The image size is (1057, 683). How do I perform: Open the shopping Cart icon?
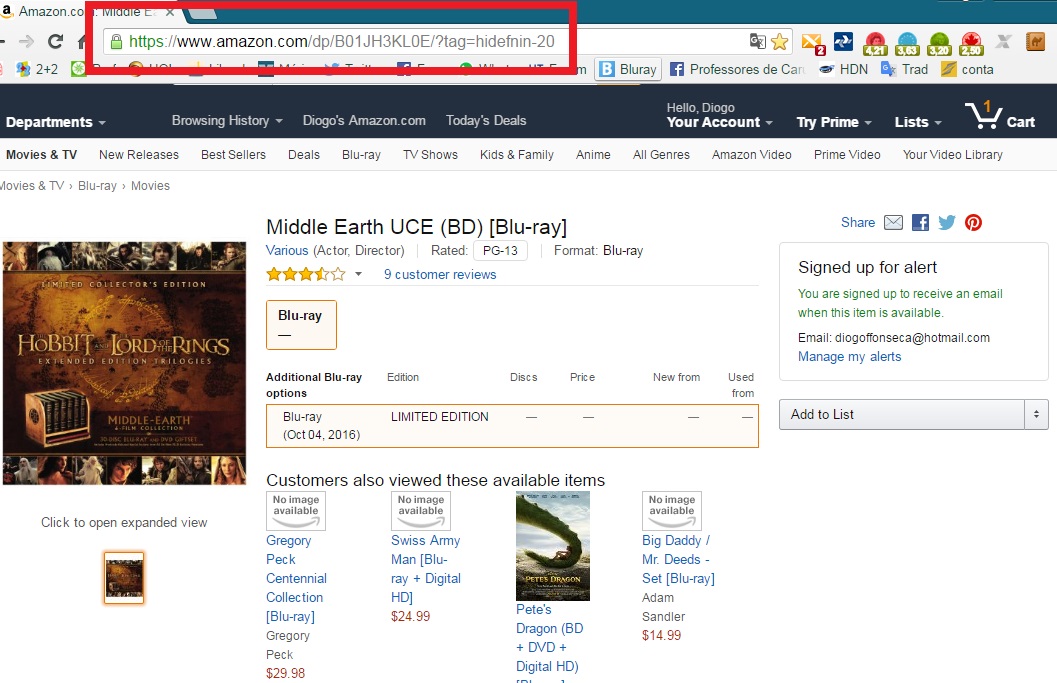tap(1000, 116)
